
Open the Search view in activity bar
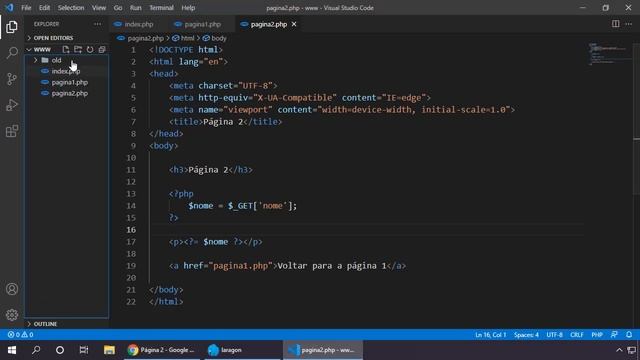click(12, 53)
